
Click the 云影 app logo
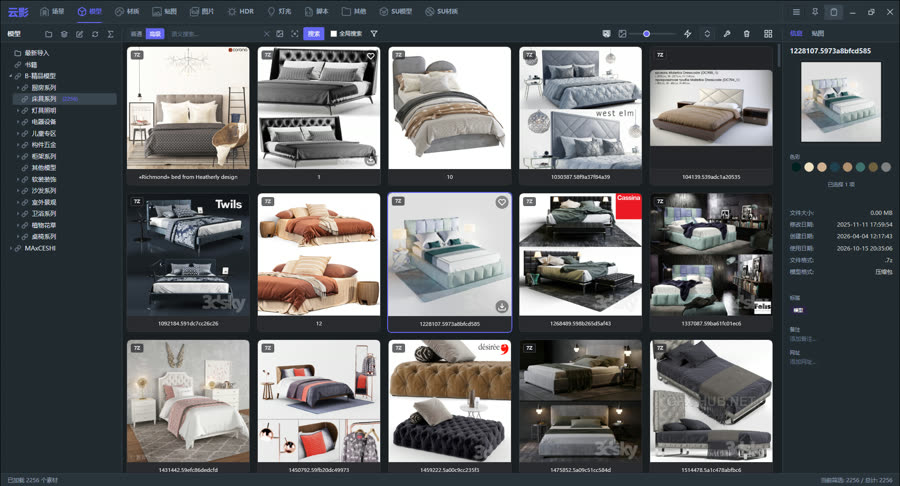pyautogui.click(x=18, y=11)
